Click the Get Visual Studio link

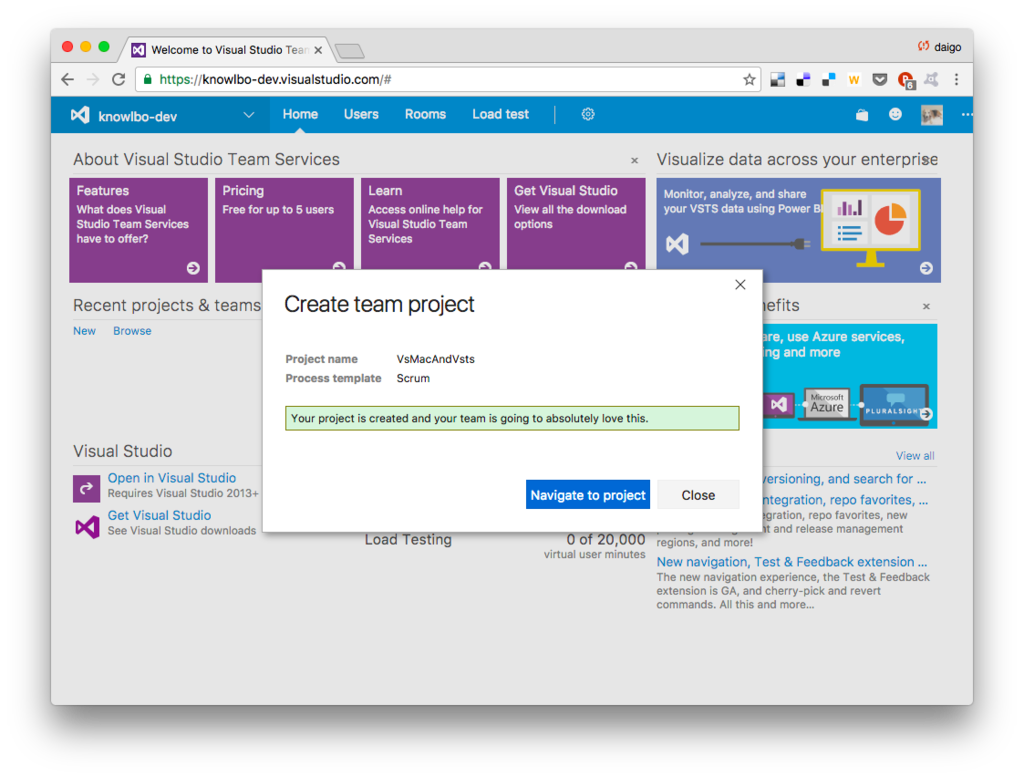click(159, 515)
